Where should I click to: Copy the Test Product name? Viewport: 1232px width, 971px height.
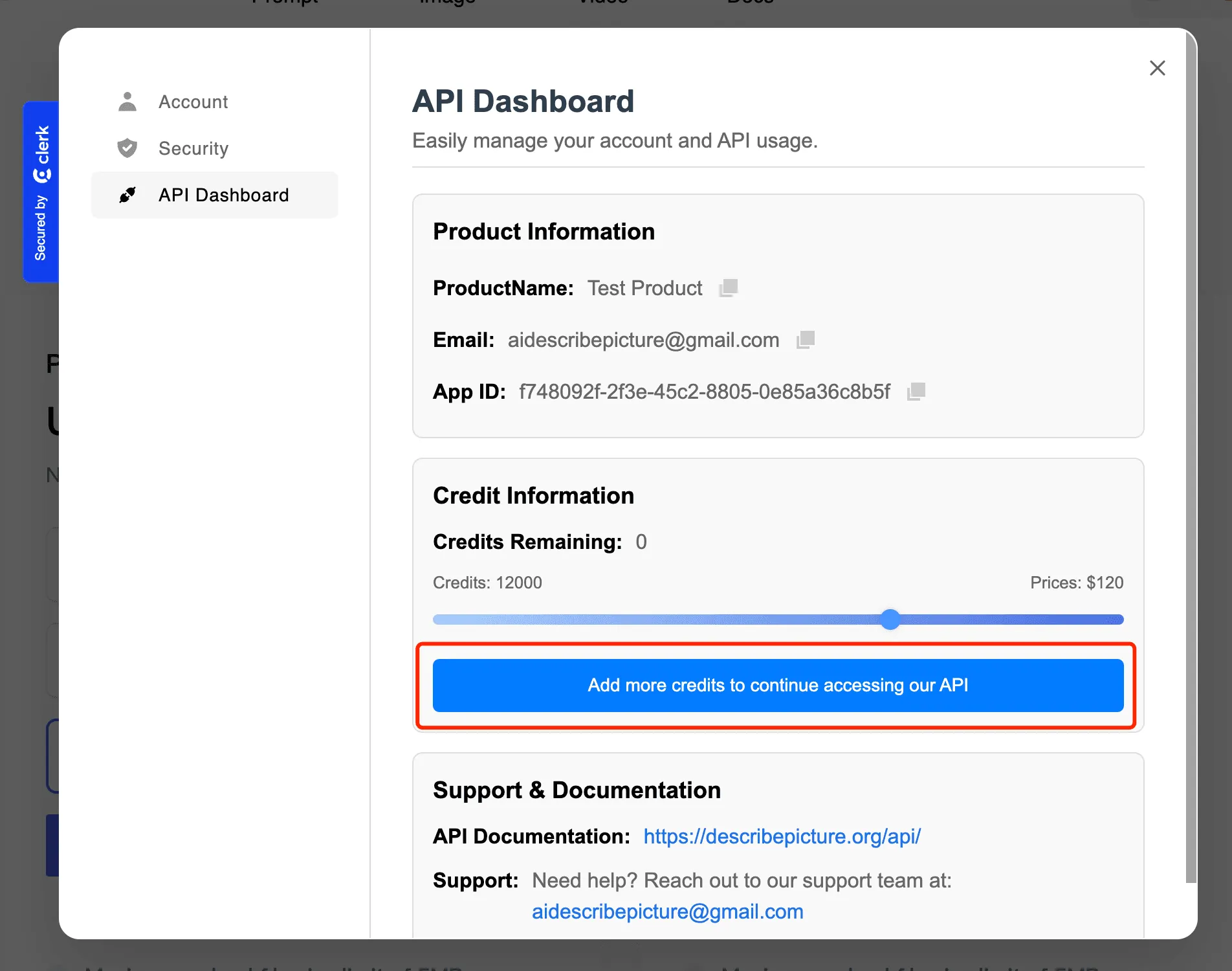[x=729, y=287]
